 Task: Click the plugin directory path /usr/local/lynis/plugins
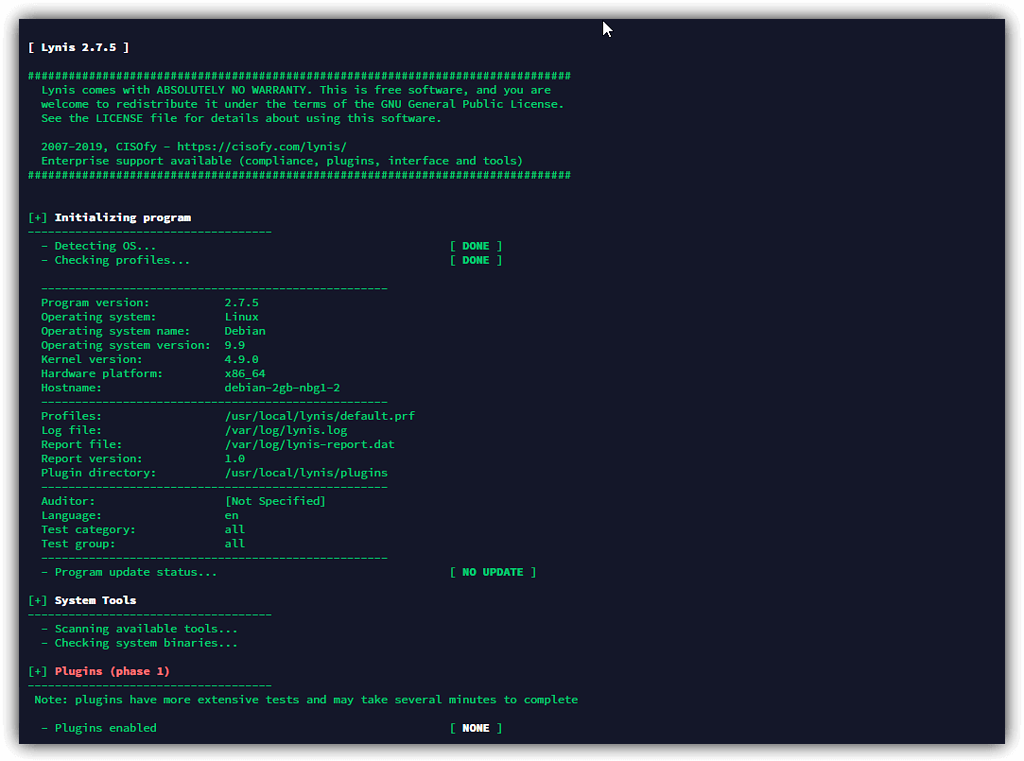tap(306, 472)
